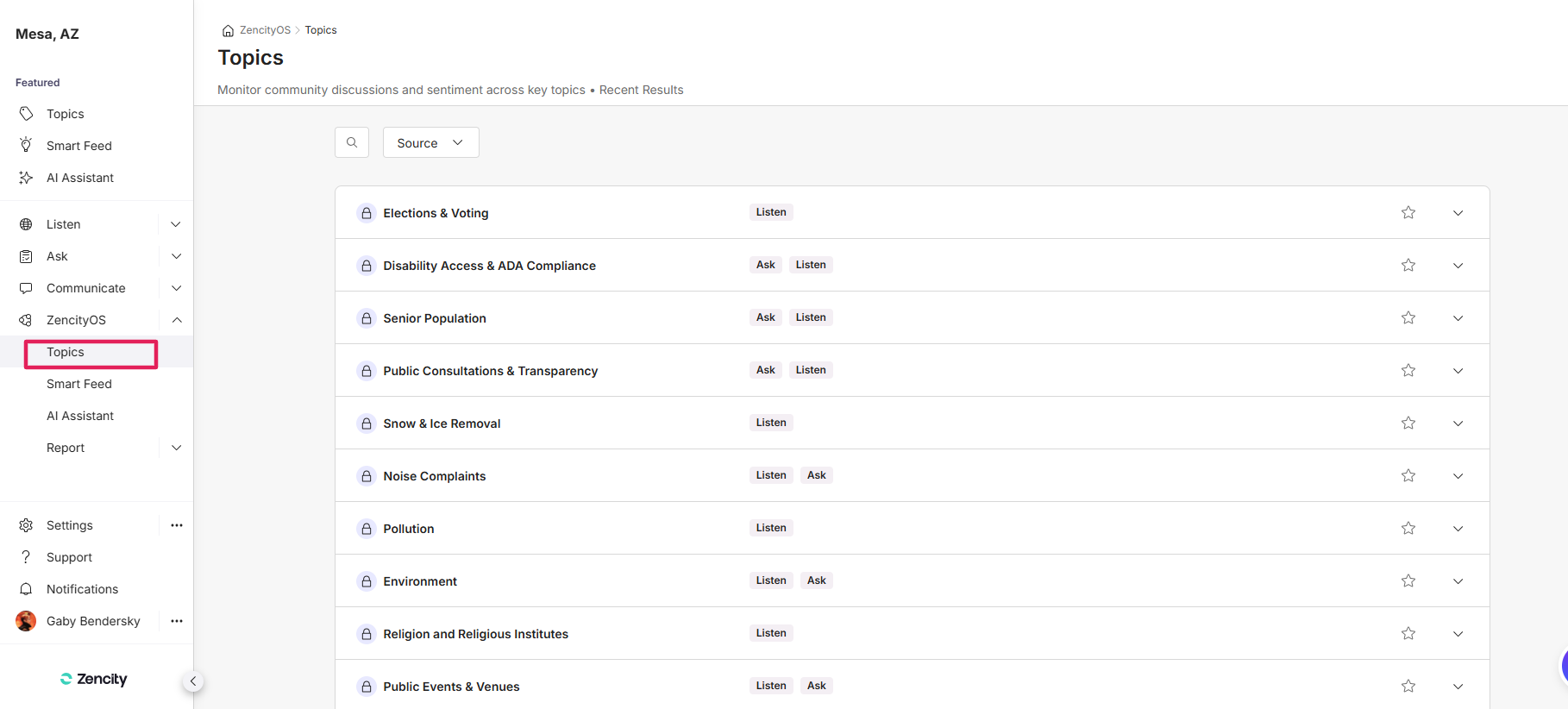Screen dimensions: 1568x709
Task: Click the ZencityOS breadcrumb link
Action: pyautogui.click(x=265, y=30)
